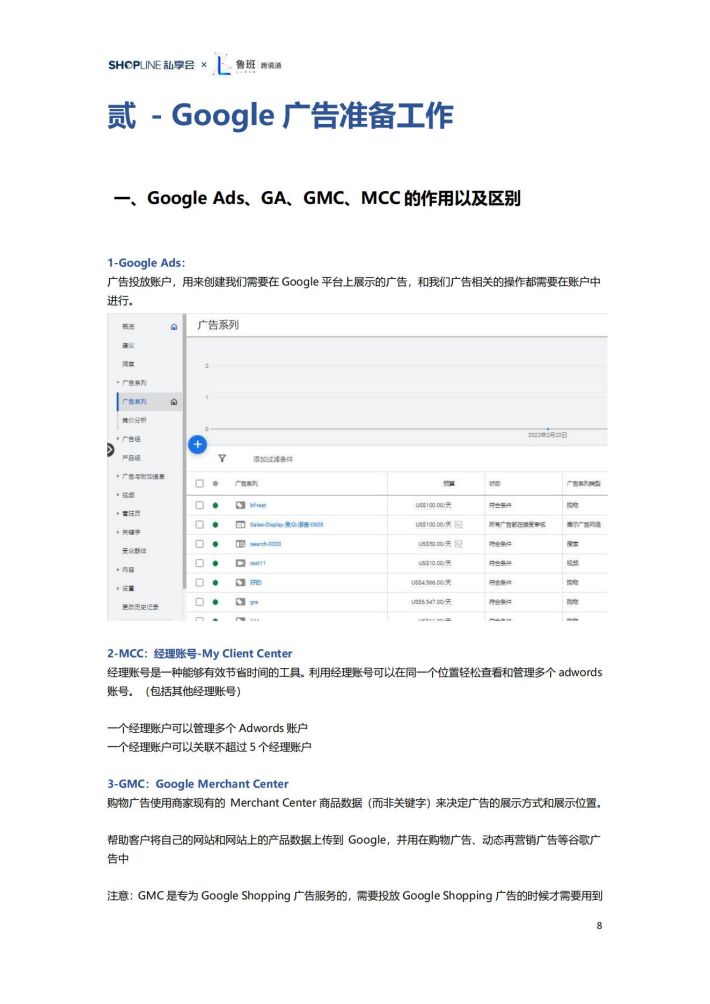
Task: Click the US$4,566.00/天 budget cell
Action: [432, 582]
